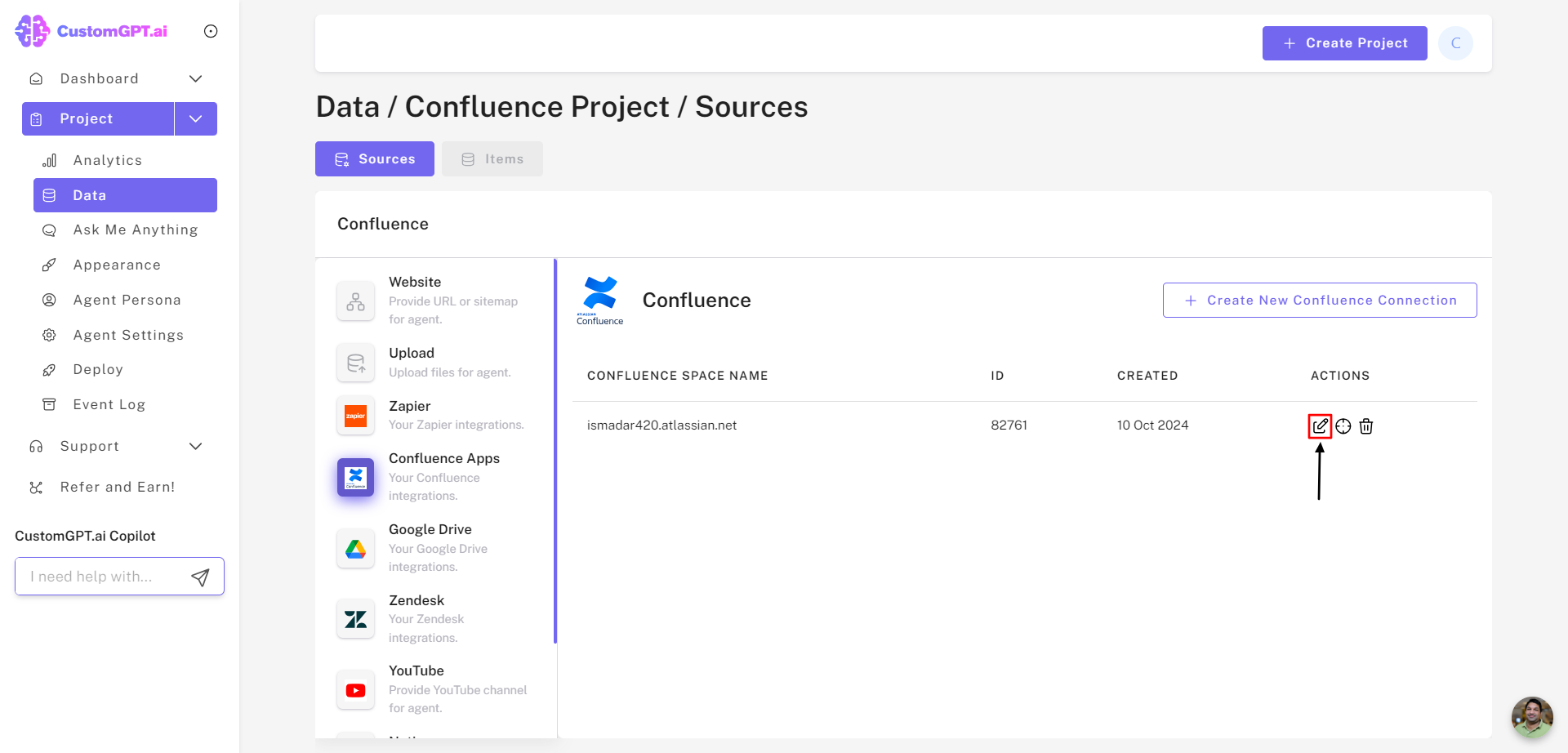This screenshot has height=753, width=1568.
Task: Click created date 10 Oct 2024
Action: (x=1152, y=426)
